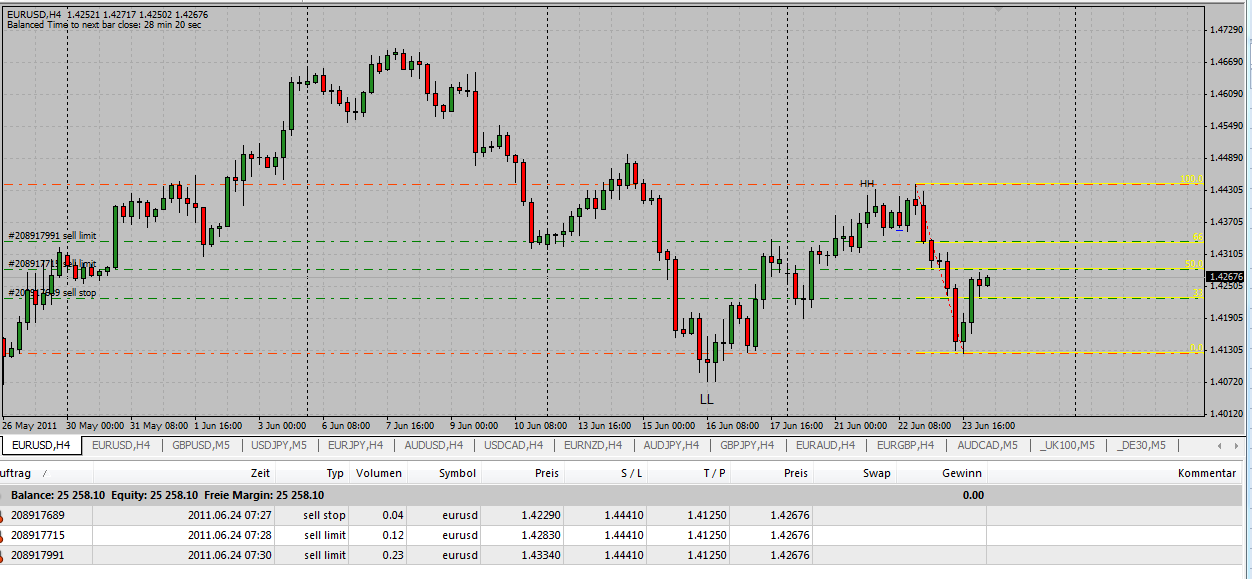Image resolution: width=1252 pixels, height=579 pixels.
Task: Select the Fibonacci 0.0 level label
Action: point(1195,348)
